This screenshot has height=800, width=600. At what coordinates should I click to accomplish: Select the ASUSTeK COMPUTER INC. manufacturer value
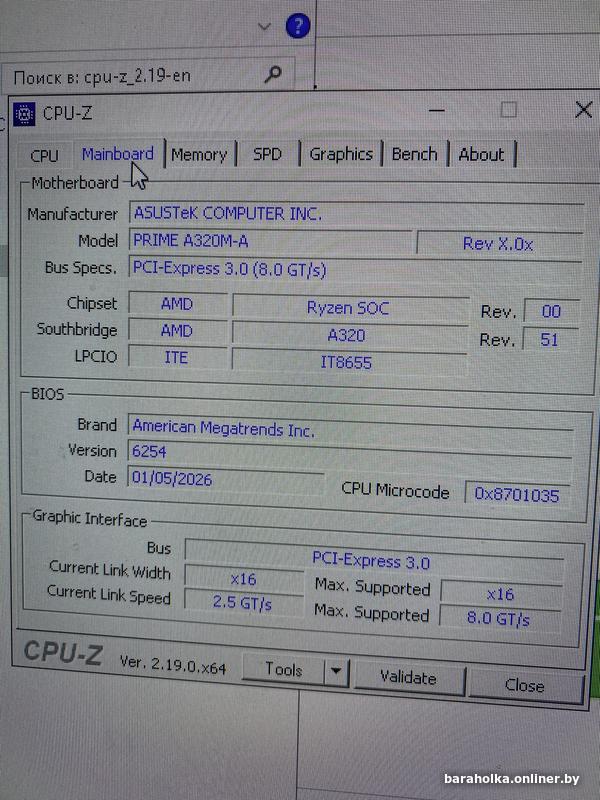click(356, 213)
